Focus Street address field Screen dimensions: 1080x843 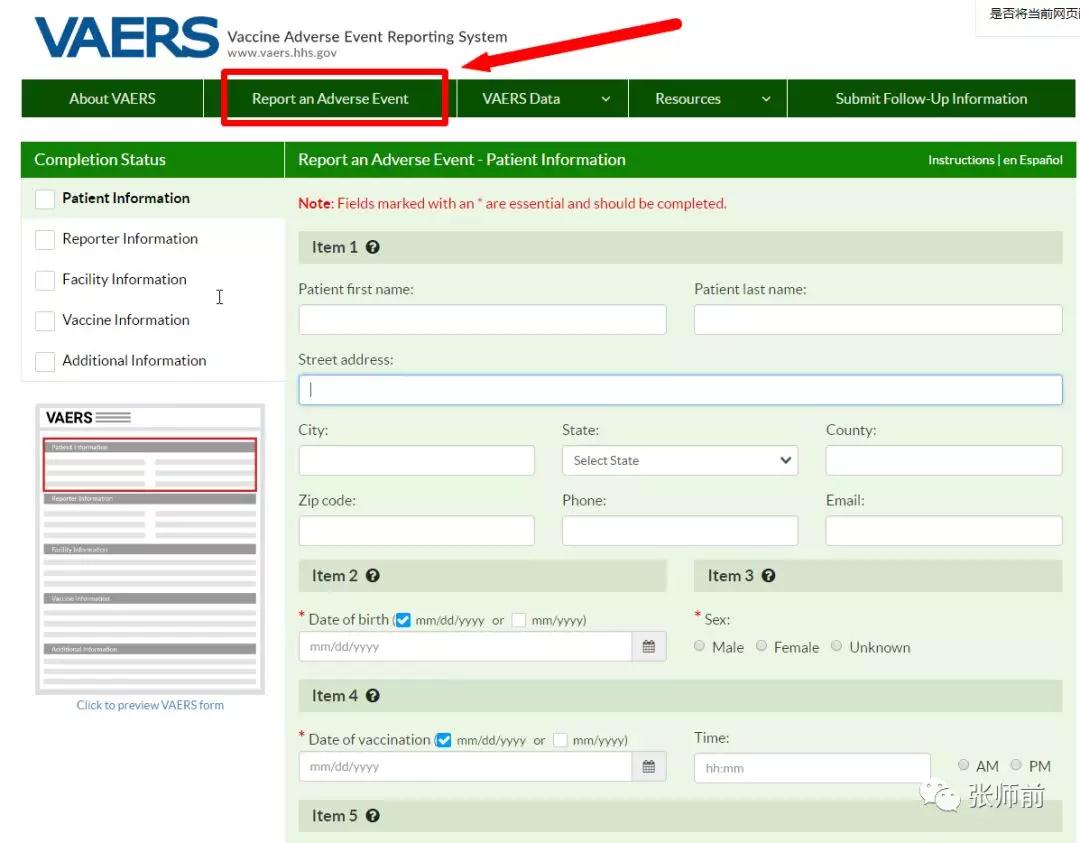(x=681, y=390)
